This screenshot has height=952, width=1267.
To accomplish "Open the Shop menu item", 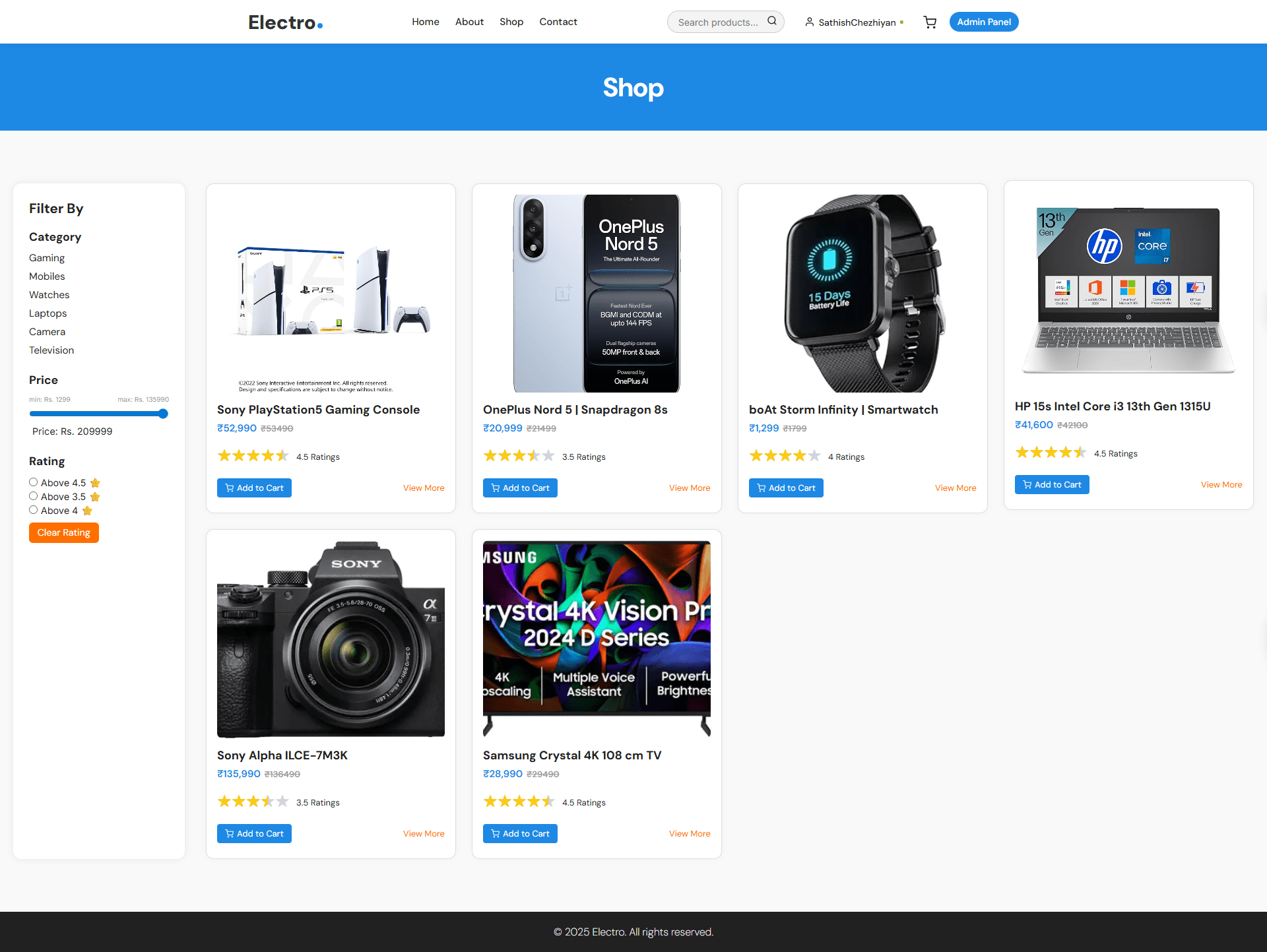I will pyautogui.click(x=511, y=22).
